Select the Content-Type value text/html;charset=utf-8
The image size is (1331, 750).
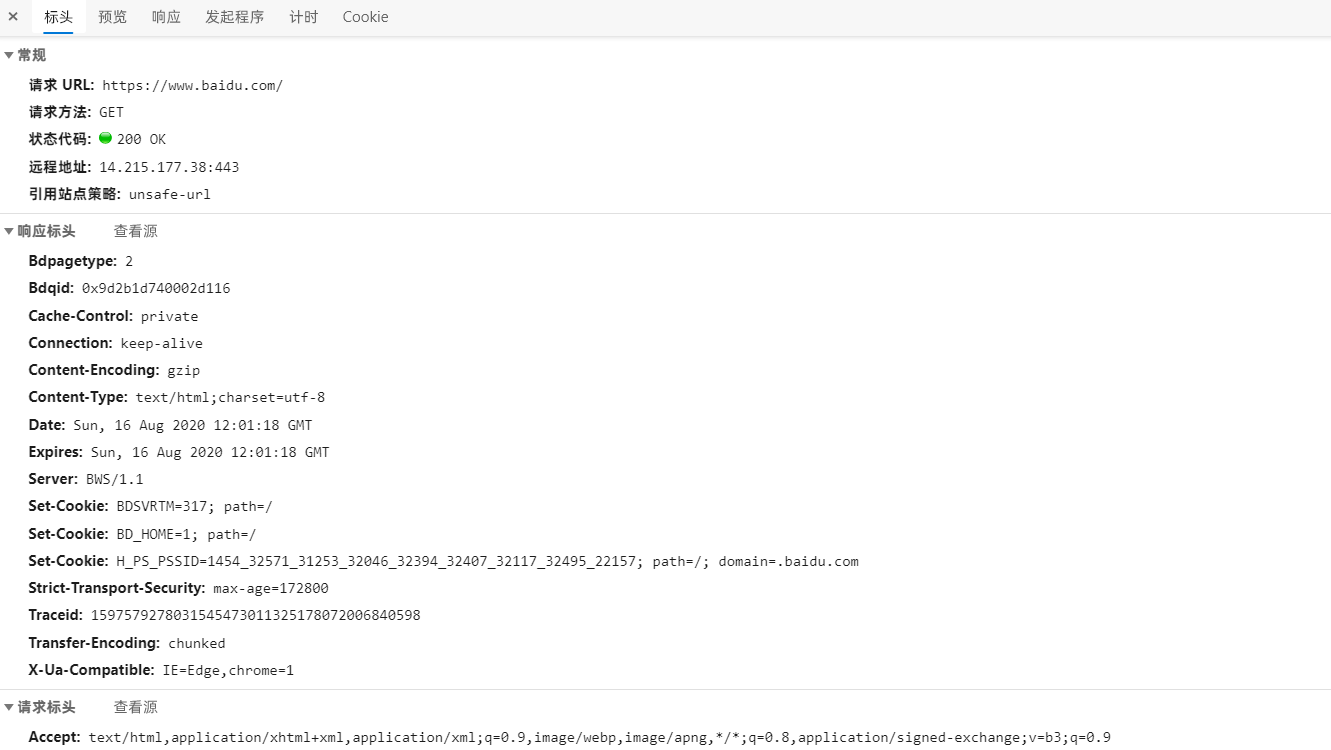pyautogui.click(x=230, y=397)
